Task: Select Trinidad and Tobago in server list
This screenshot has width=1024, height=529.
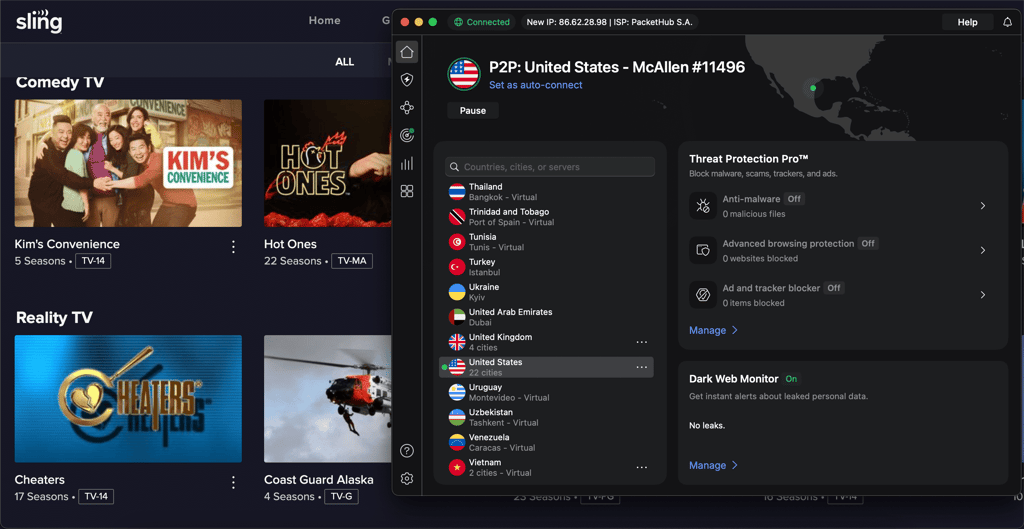Action: [547, 217]
